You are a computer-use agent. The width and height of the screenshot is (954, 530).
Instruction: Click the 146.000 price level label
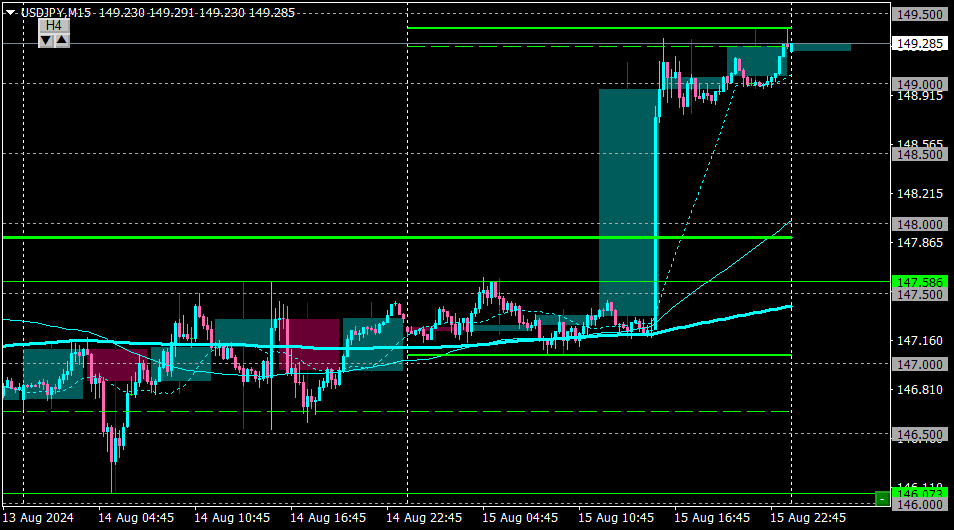pos(920,504)
